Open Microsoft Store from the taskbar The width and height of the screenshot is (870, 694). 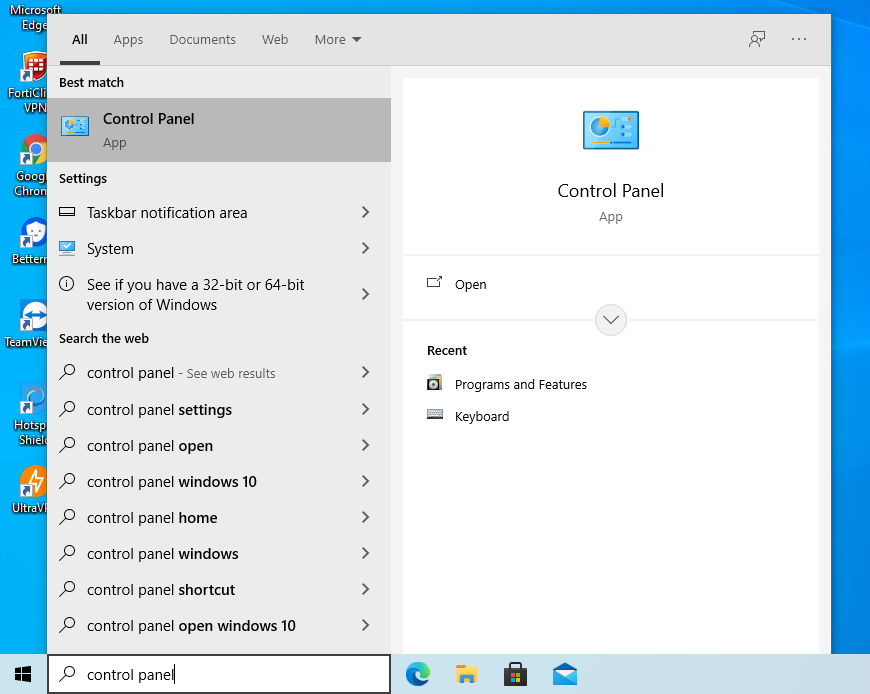(515, 674)
